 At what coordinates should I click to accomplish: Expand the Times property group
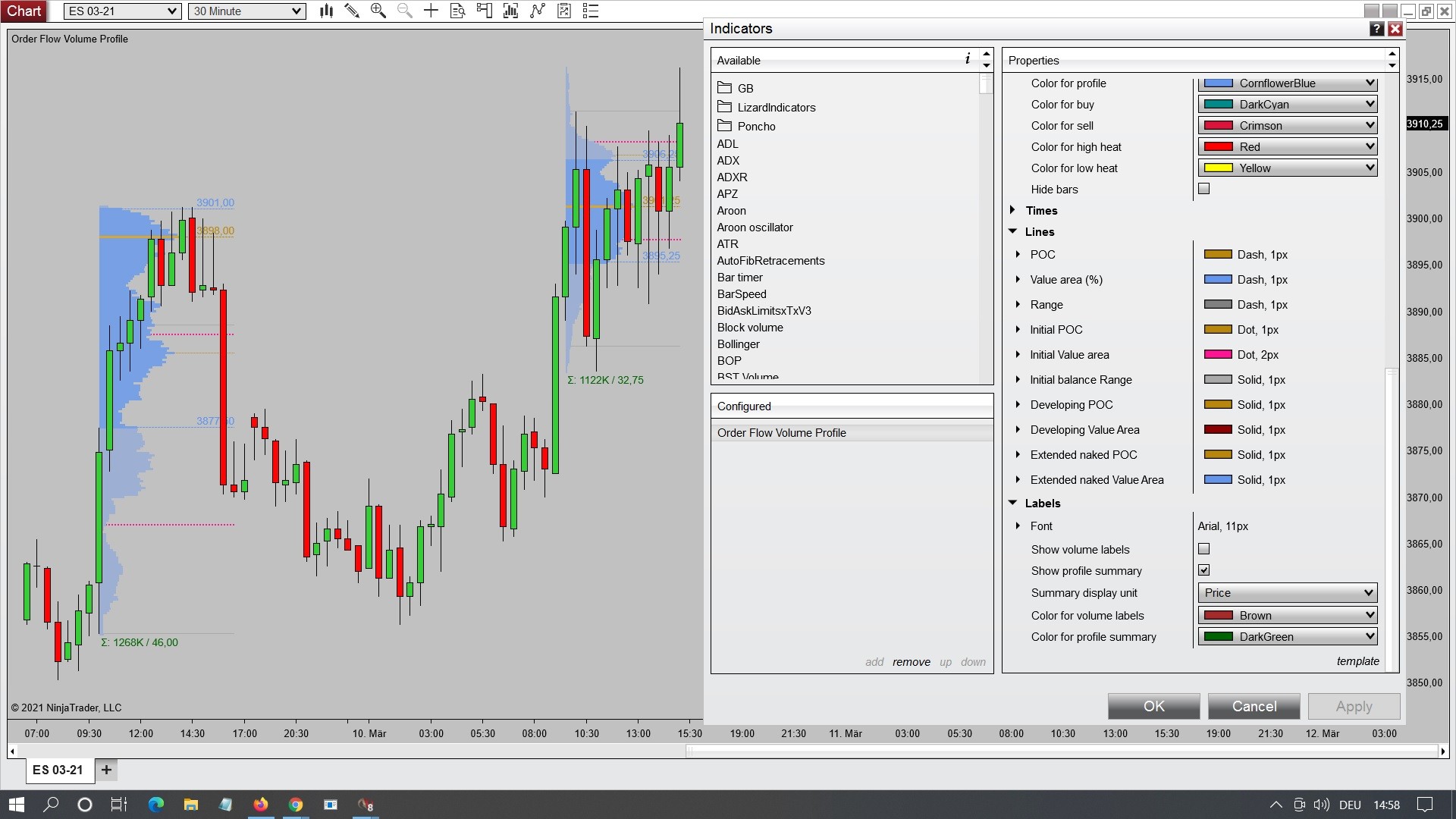click(x=1013, y=210)
